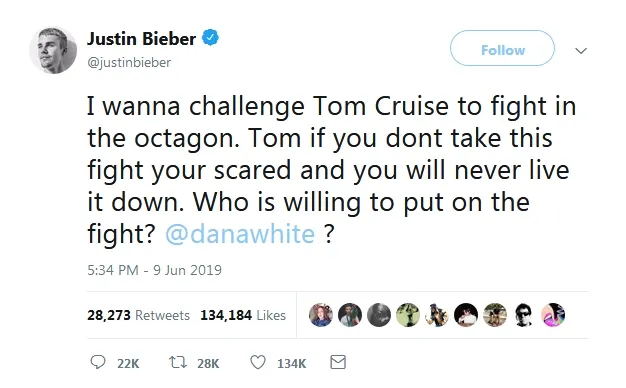The height and width of the screenshot is (388, 626).
Task: Click the liker avatar wearing sunglasses
Action: click(x=524, y=315)
